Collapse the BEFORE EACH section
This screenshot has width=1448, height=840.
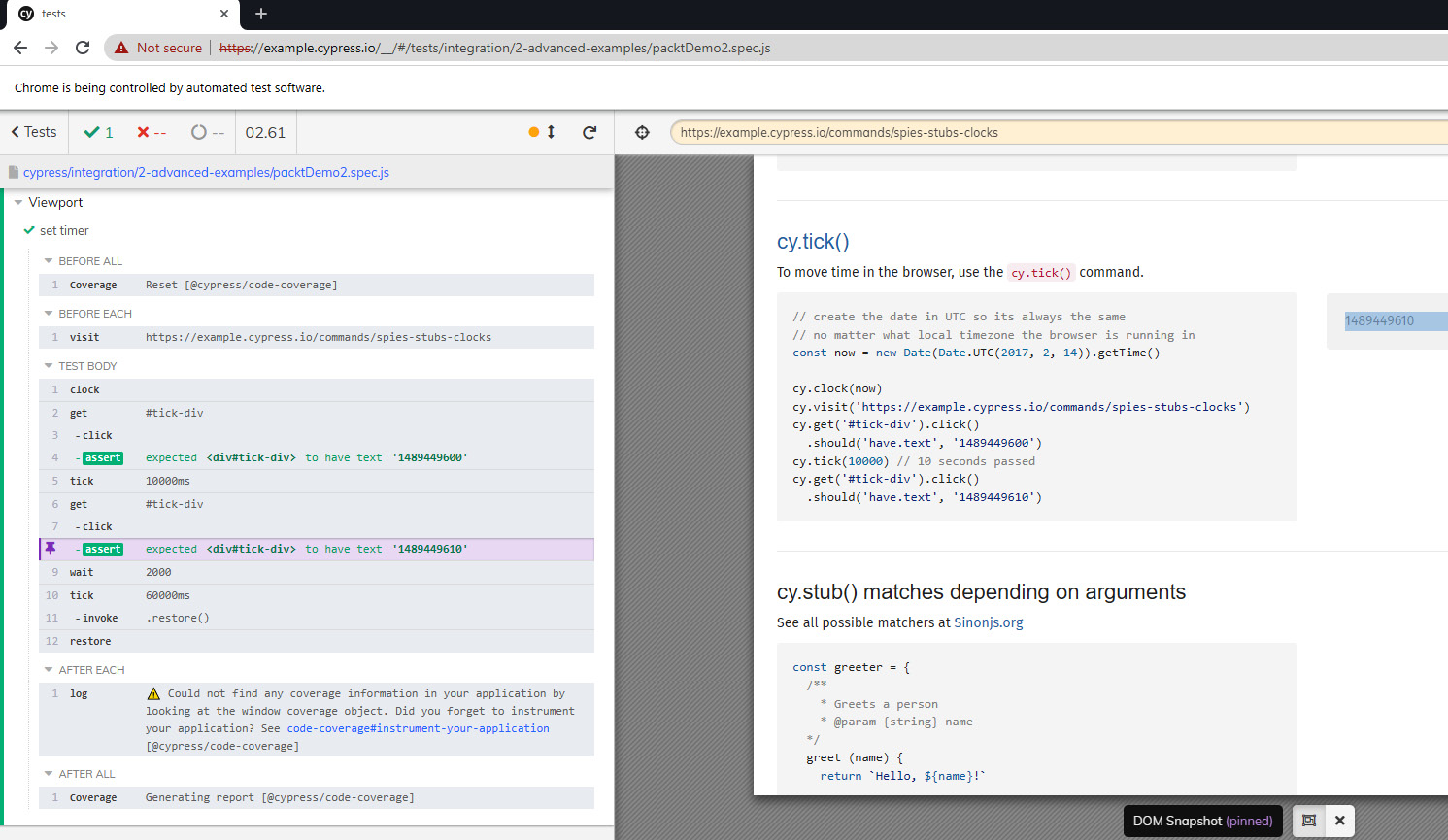point(49,314)
